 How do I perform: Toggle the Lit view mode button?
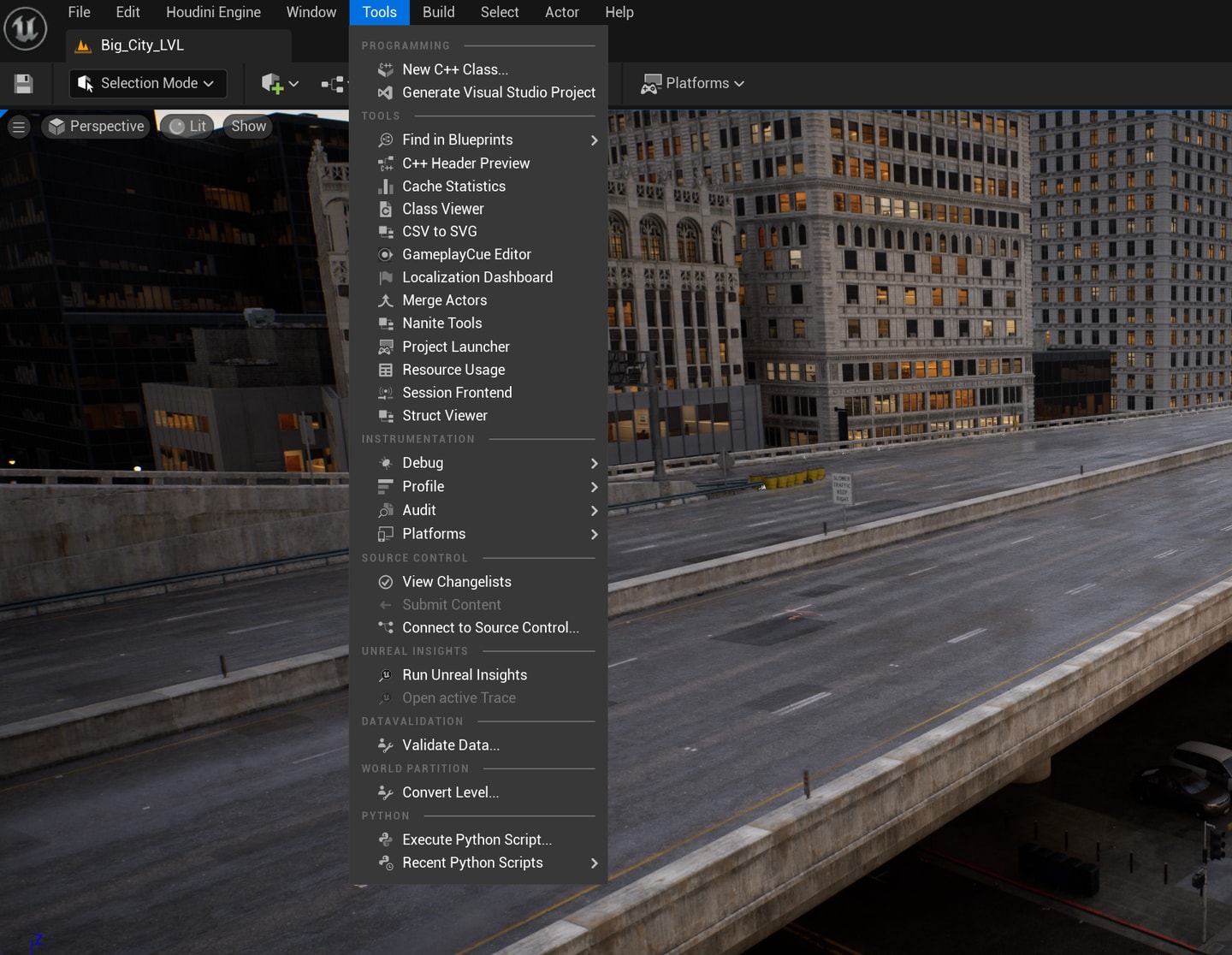click(187, 127)
